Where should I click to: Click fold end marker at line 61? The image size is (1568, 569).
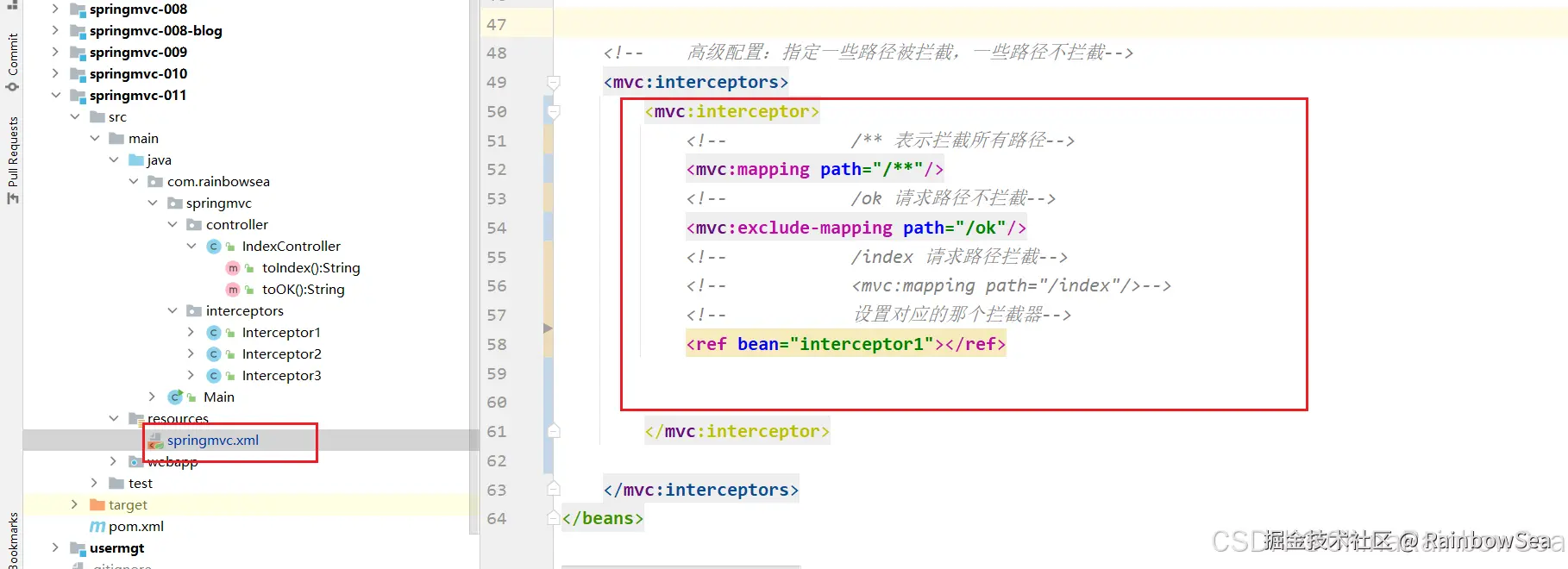pos(554,431)
